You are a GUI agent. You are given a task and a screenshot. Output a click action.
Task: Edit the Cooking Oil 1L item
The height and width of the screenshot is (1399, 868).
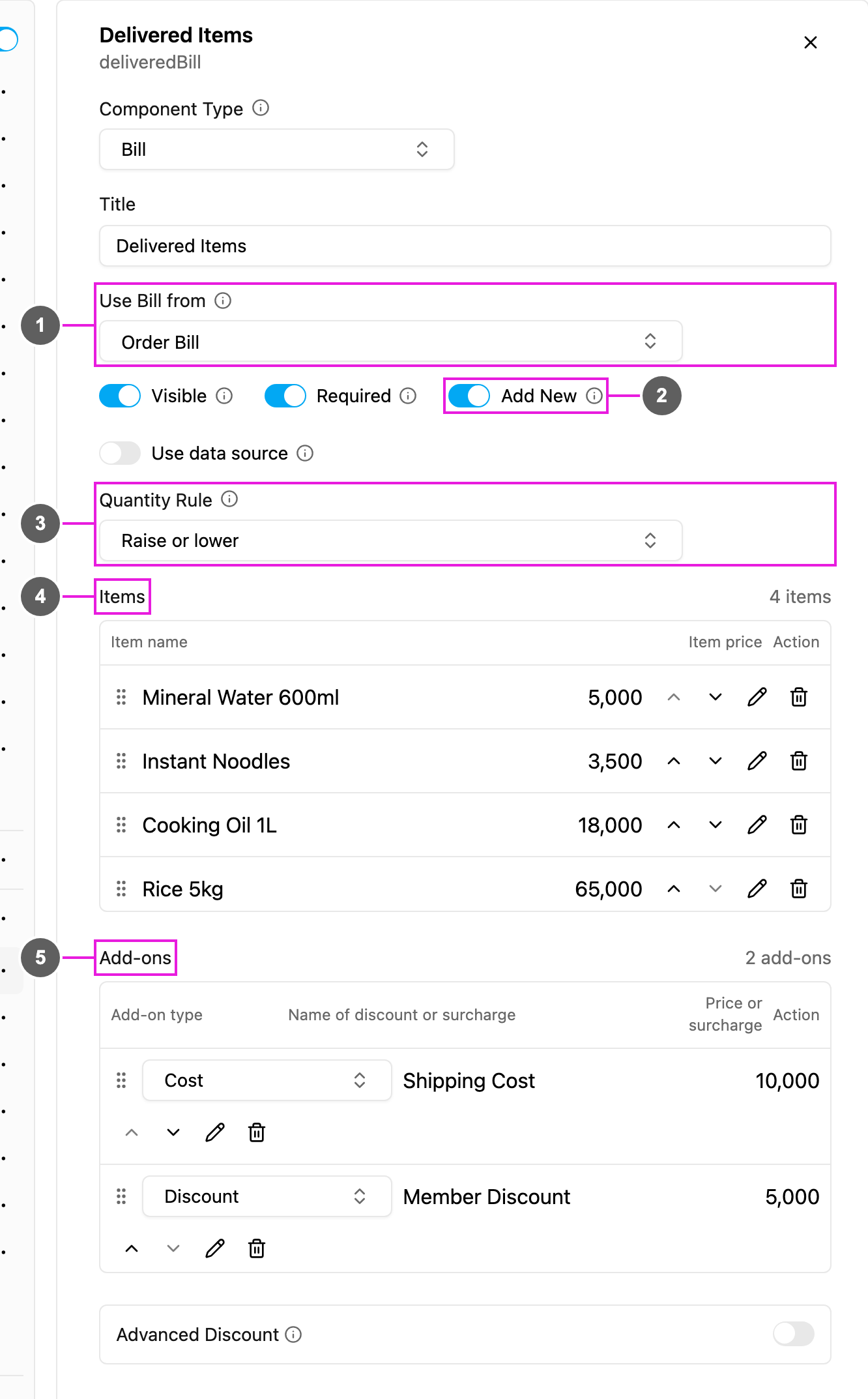point(757,825)
